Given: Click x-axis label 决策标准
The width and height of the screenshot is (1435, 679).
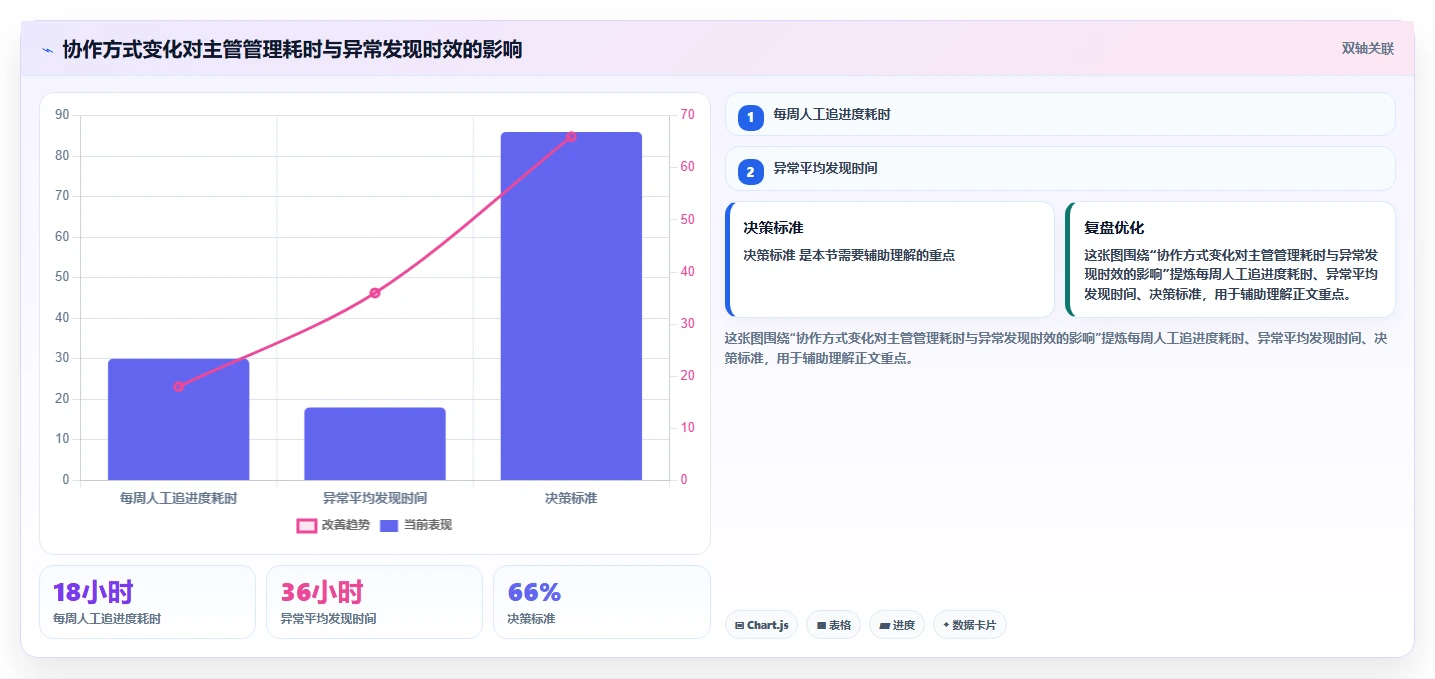Looking at the screenshot, I should (x=571, y=497).
